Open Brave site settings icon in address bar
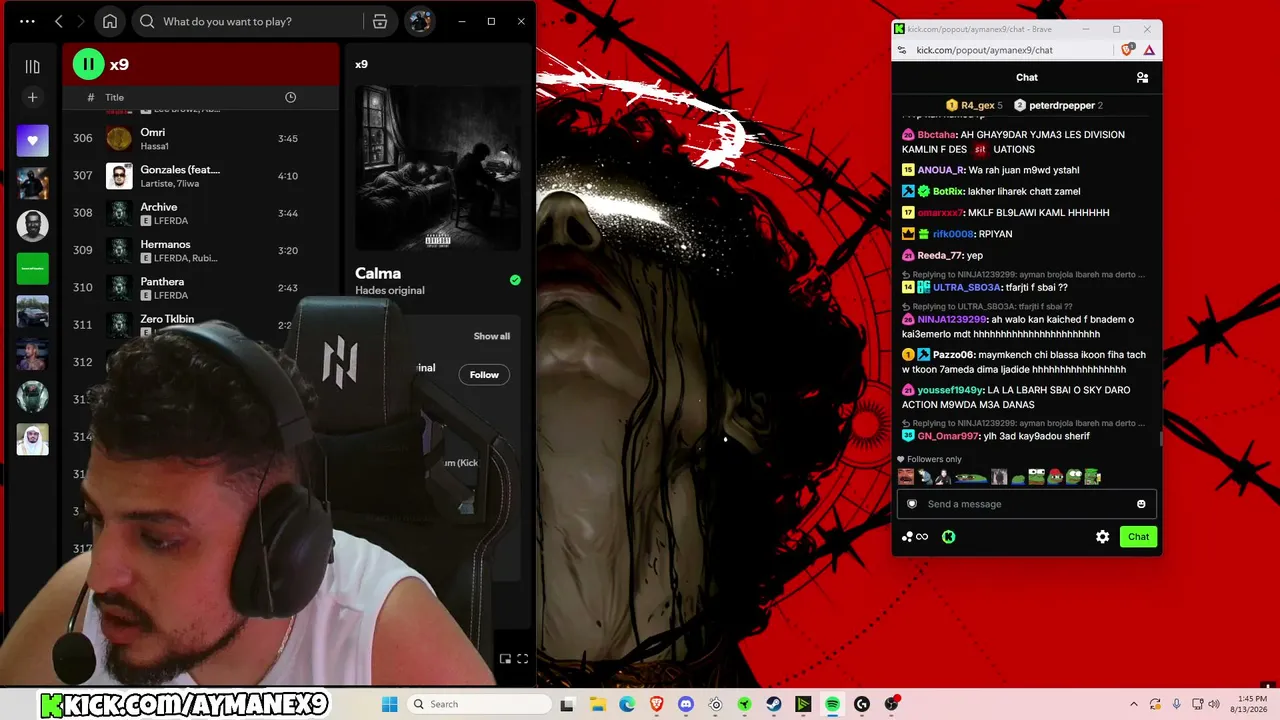This screenshot has height=720, width=1280. pos(902,50)
